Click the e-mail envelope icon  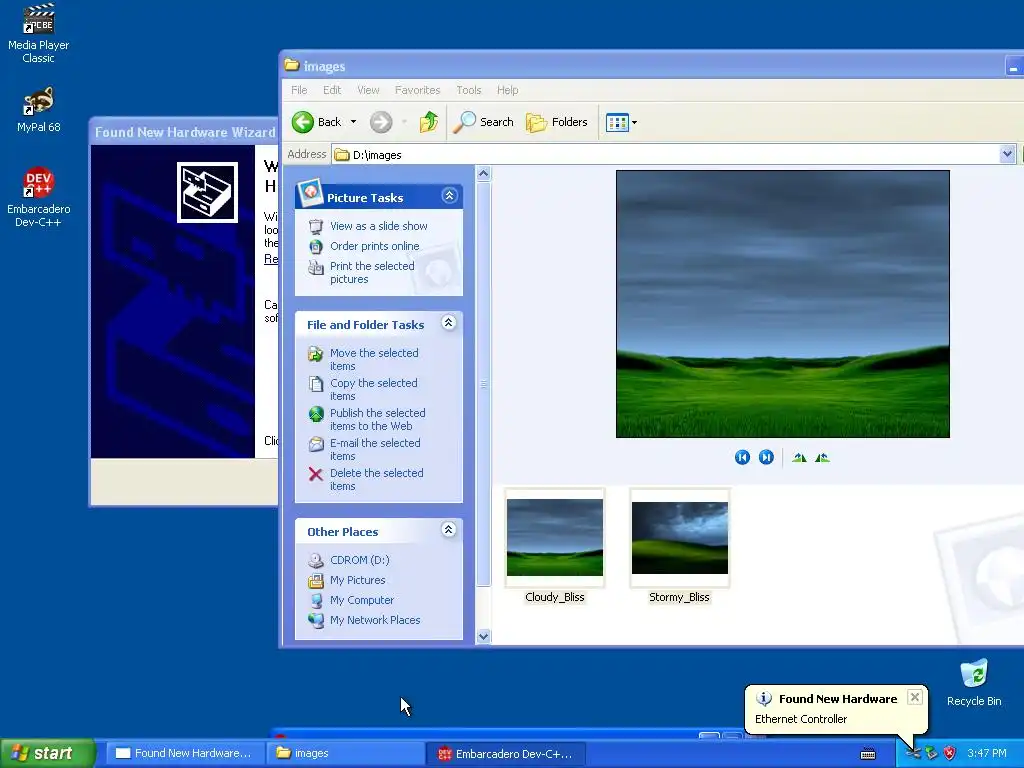(315, 444)
